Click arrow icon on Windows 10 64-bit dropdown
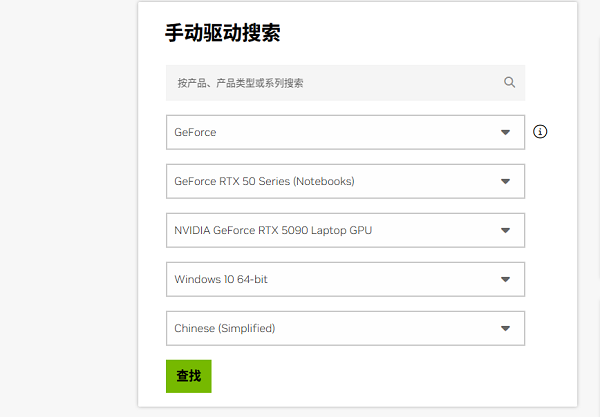This screenshot has height=417, width=600. 505,280
